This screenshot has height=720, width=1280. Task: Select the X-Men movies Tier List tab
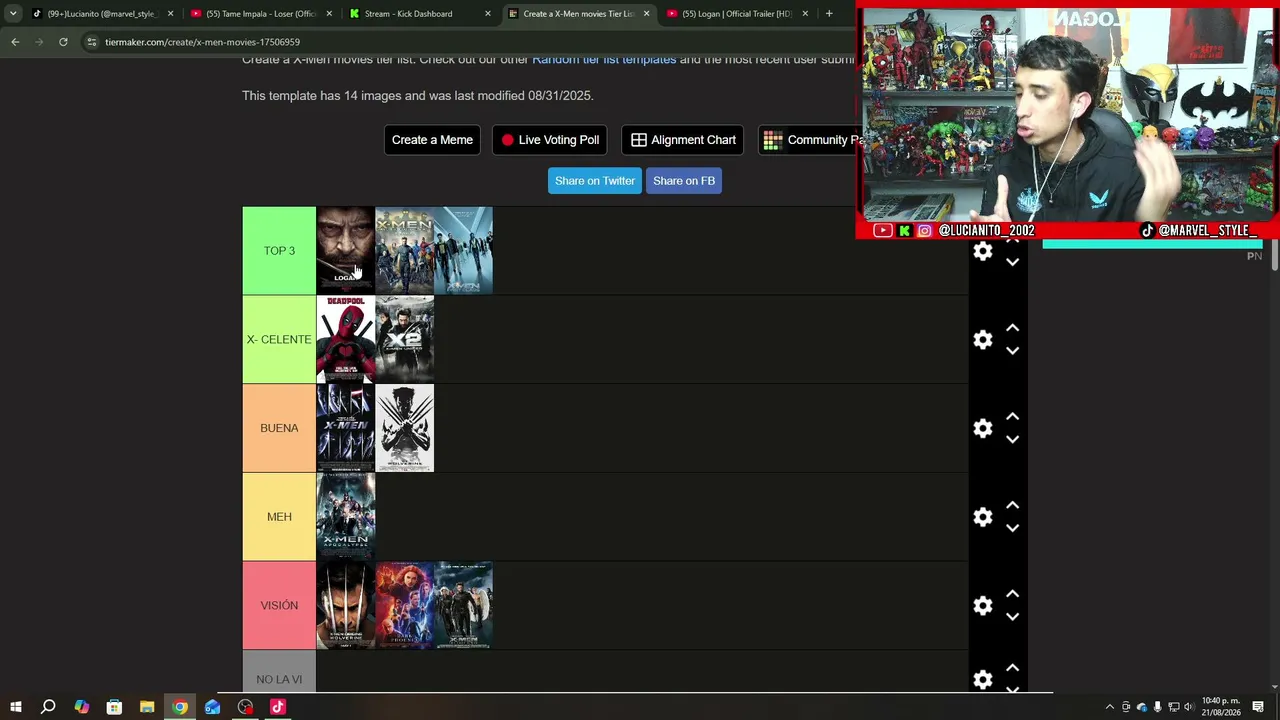(579, 14)
